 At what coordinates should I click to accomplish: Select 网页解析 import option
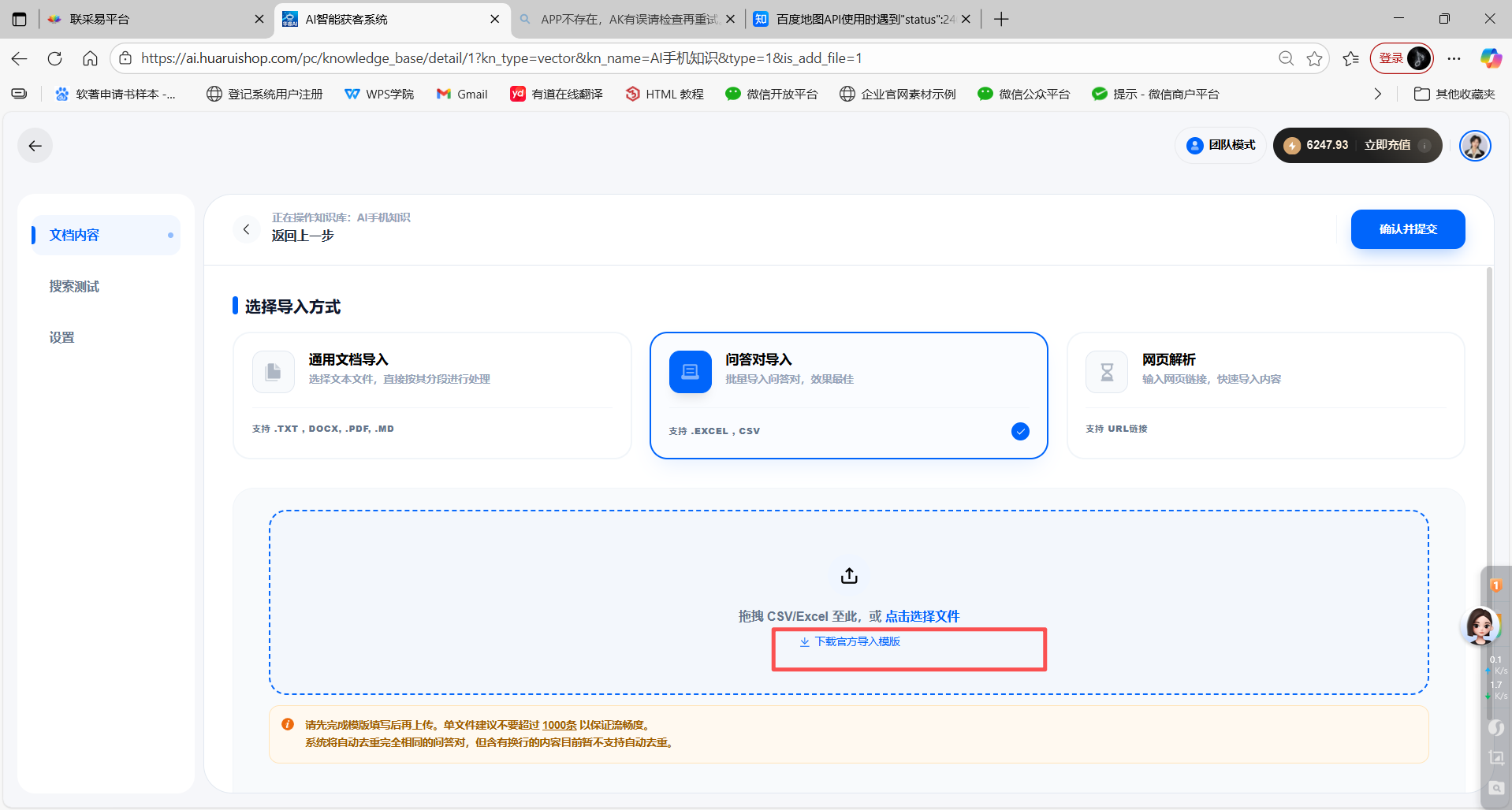point(1264,395)
